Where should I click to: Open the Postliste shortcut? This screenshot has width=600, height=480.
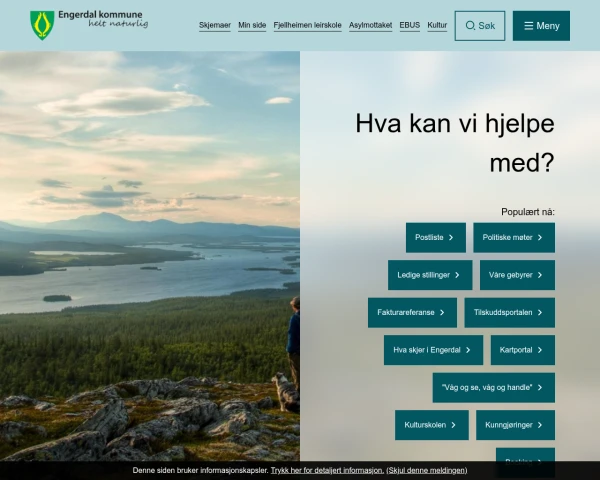[436, 238]
